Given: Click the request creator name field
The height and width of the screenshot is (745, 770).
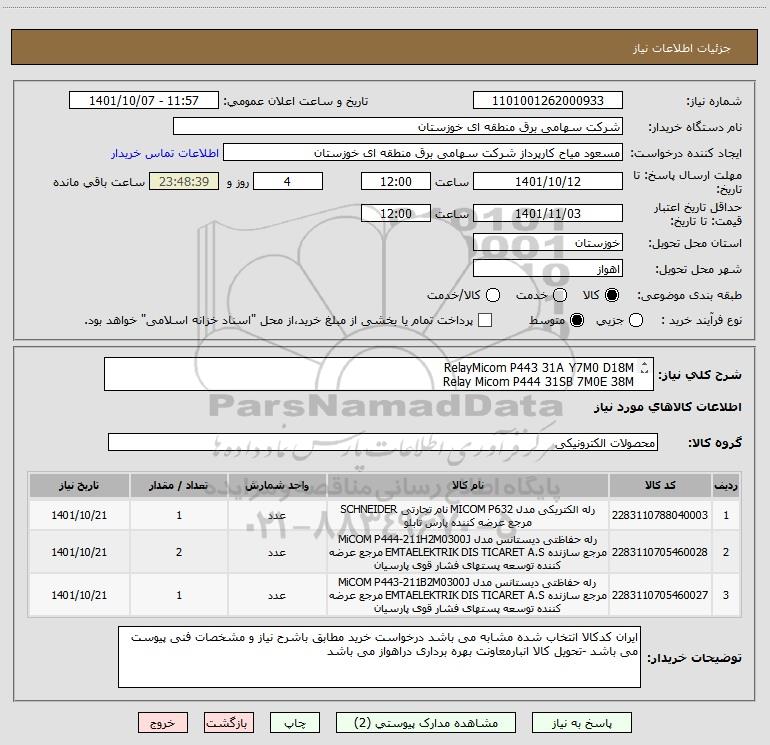Looking at the screenshot, I should (x=423, y=153).
